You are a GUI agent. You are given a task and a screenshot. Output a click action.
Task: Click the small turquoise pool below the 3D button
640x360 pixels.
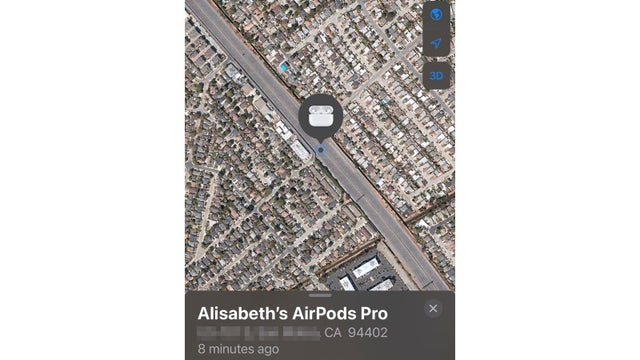coord(383,102)
